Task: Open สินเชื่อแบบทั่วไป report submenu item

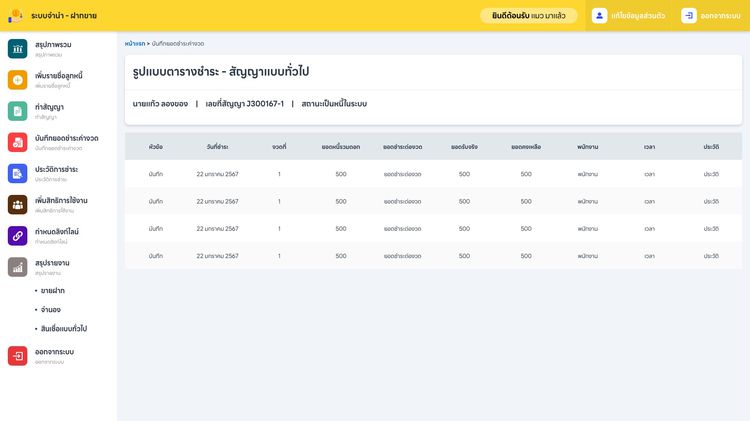Action: tap(64, 328)
